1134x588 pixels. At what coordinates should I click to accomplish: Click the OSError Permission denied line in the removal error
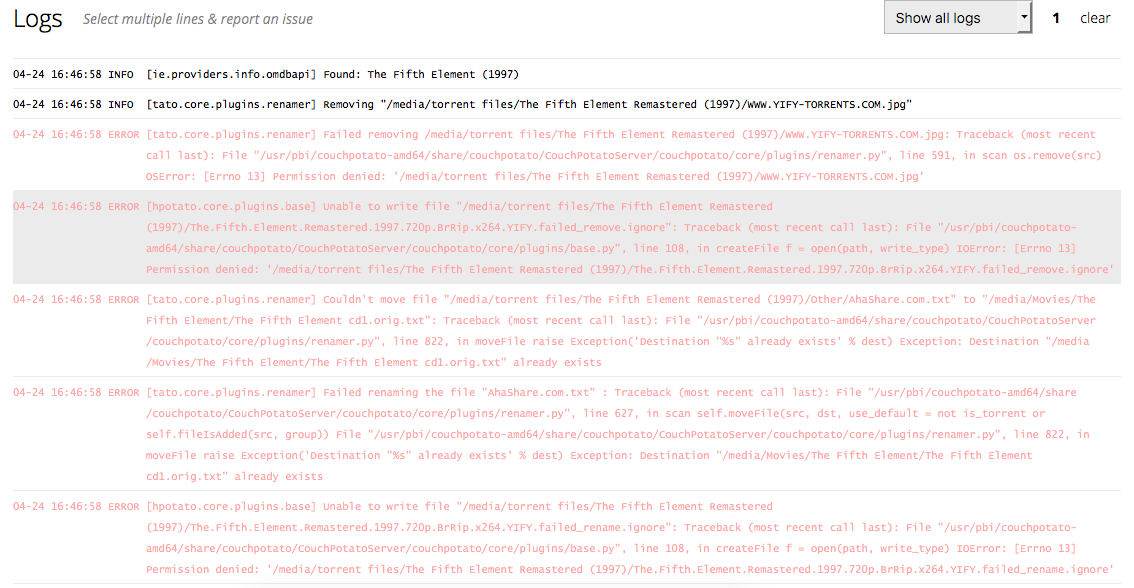point(534,176)
